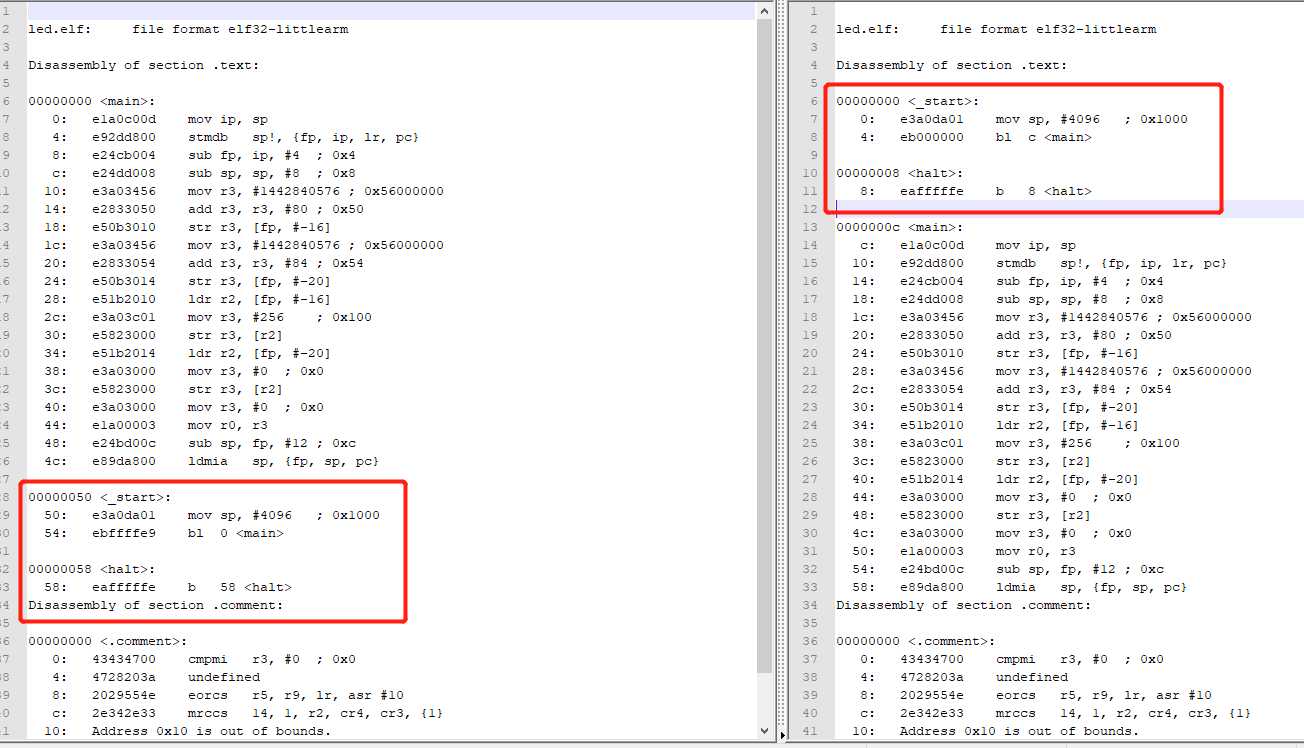Click 'b 58 <halt>' line in left pane
1304x748 pixels.
[x=239, y=587]
